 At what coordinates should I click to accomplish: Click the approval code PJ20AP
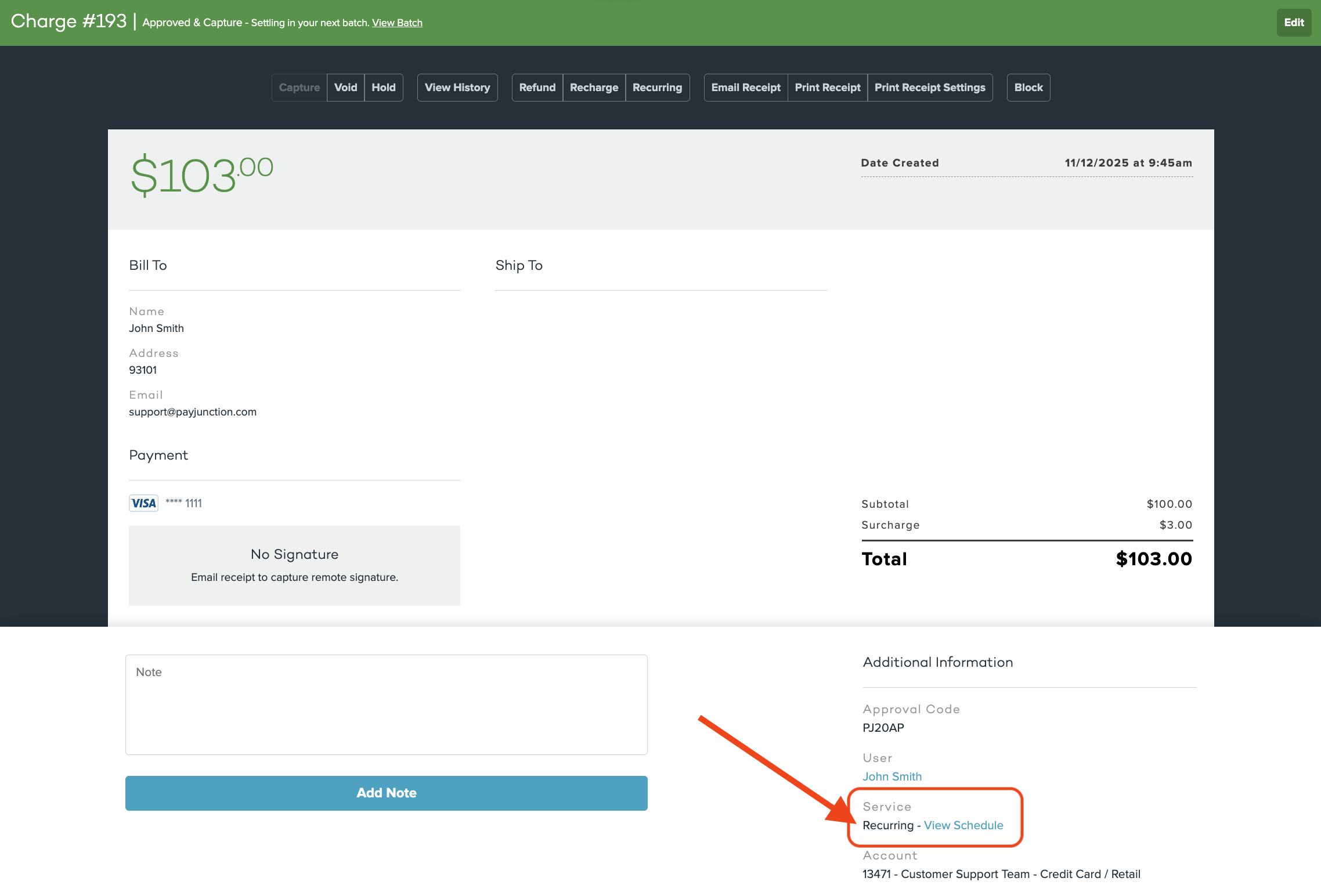click(x=883, y=728)
